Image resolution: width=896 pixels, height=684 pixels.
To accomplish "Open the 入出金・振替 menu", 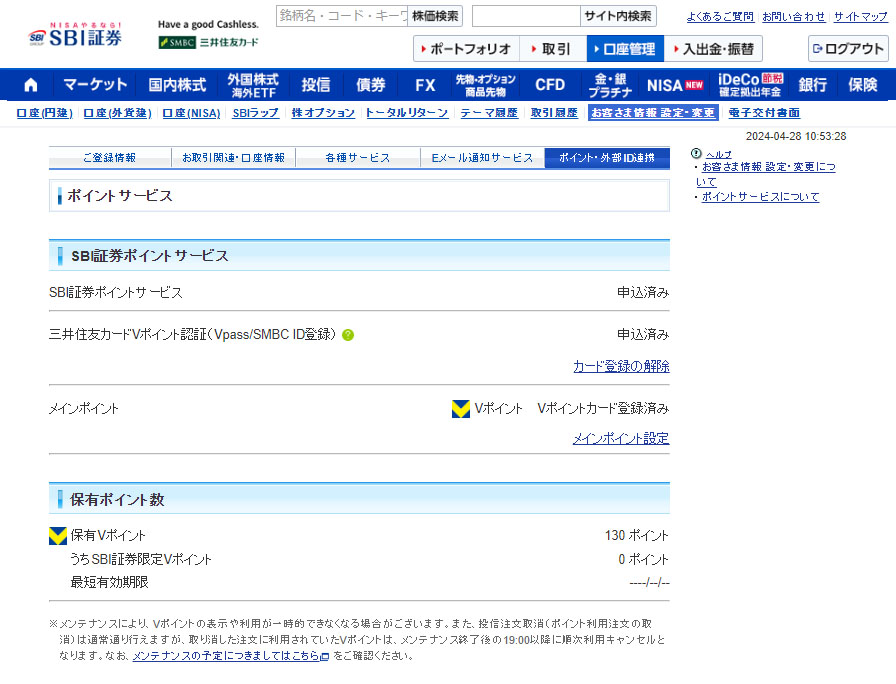I will point(712,49).
